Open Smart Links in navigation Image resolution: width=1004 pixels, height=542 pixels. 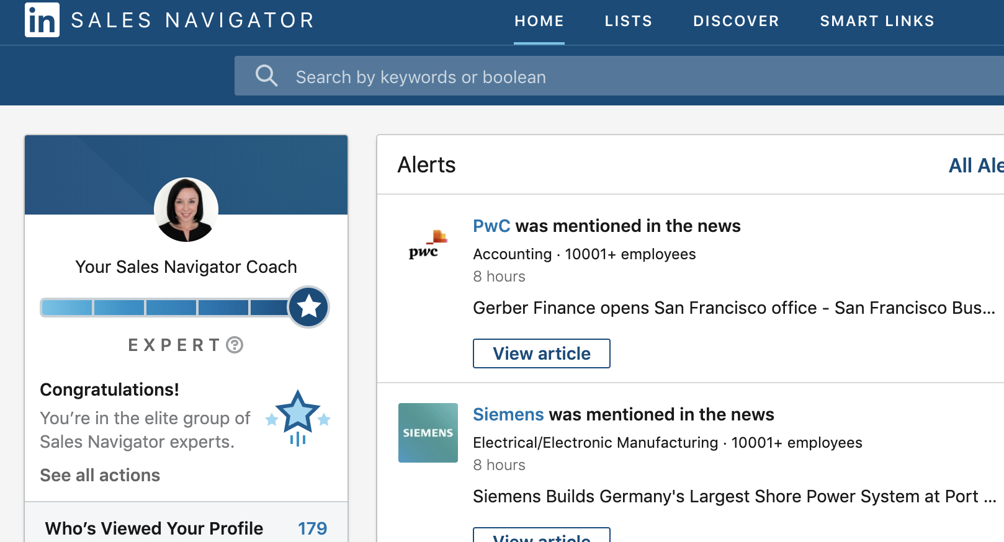tap(877, 21)
